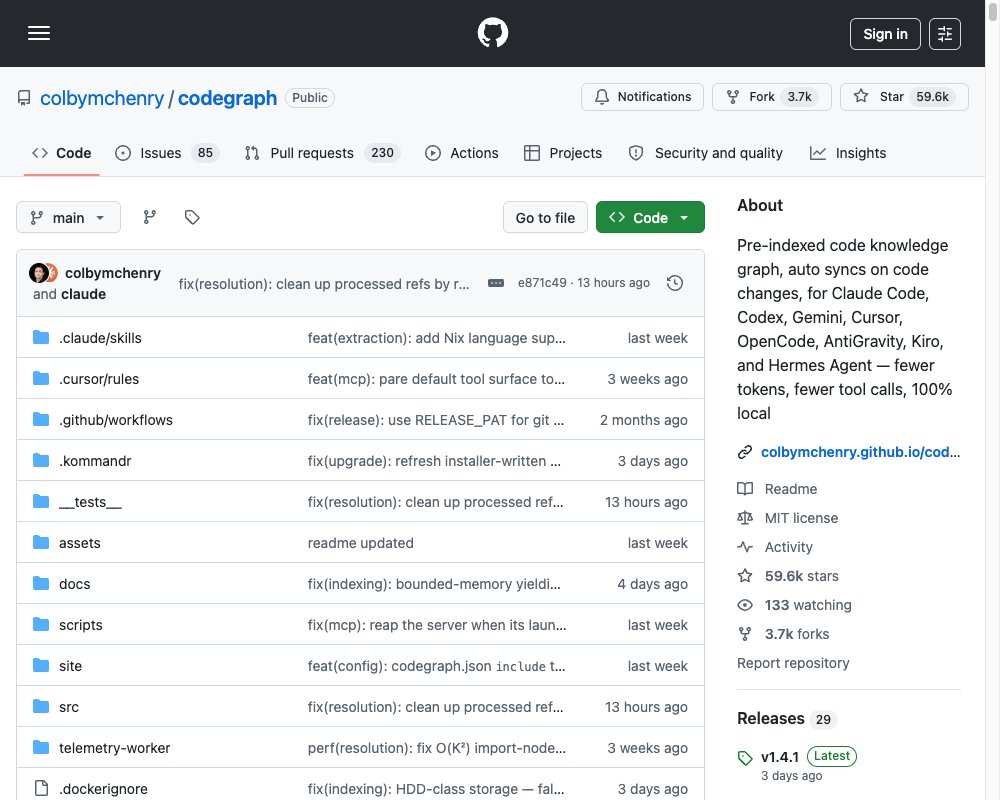Open the Insights tab
Viewport: 1000px width, 800px height.
pos(848,153)
